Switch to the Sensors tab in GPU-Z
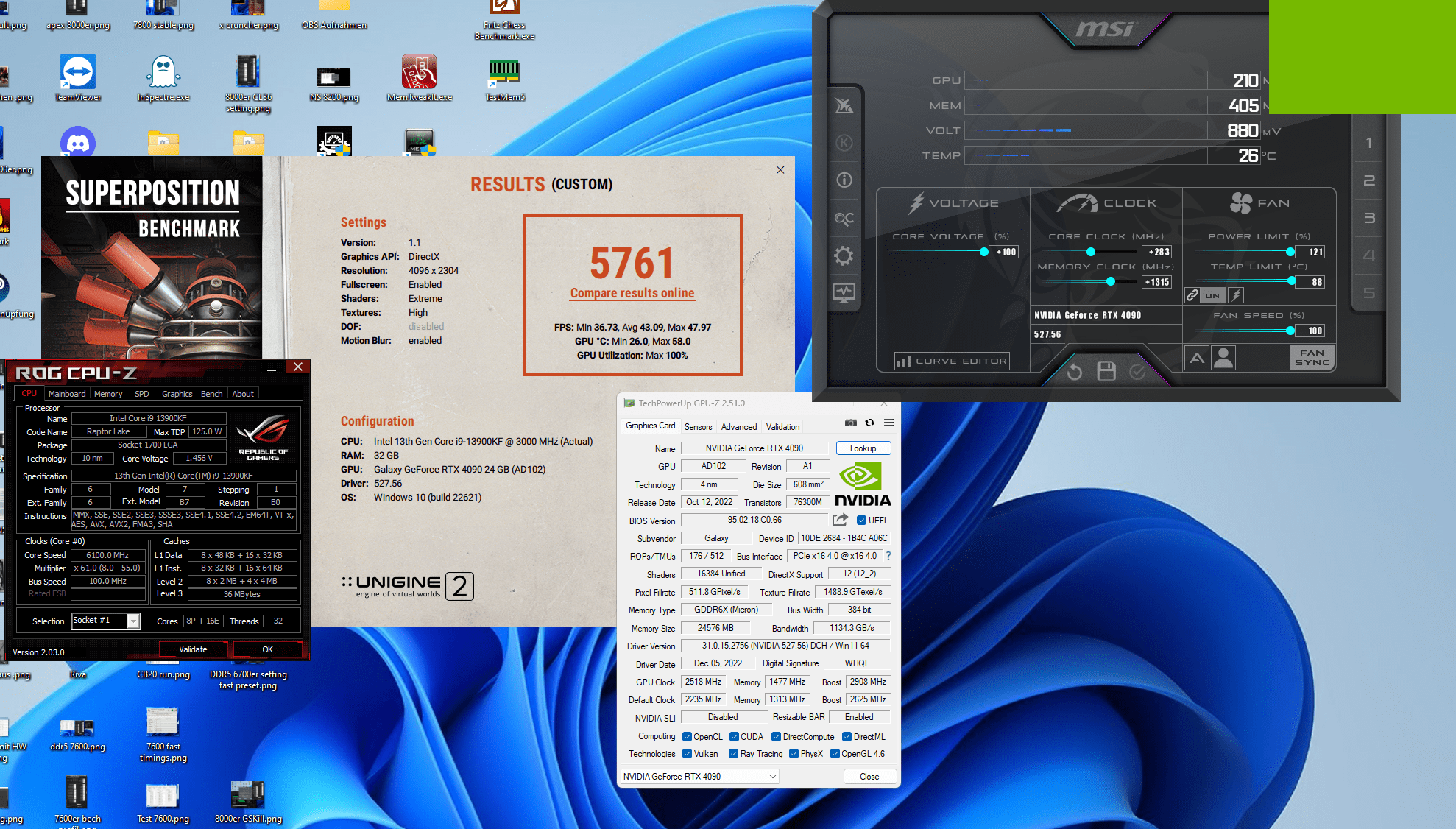Viewport: 1456px width, 829px height. click(x=698, y=427)
